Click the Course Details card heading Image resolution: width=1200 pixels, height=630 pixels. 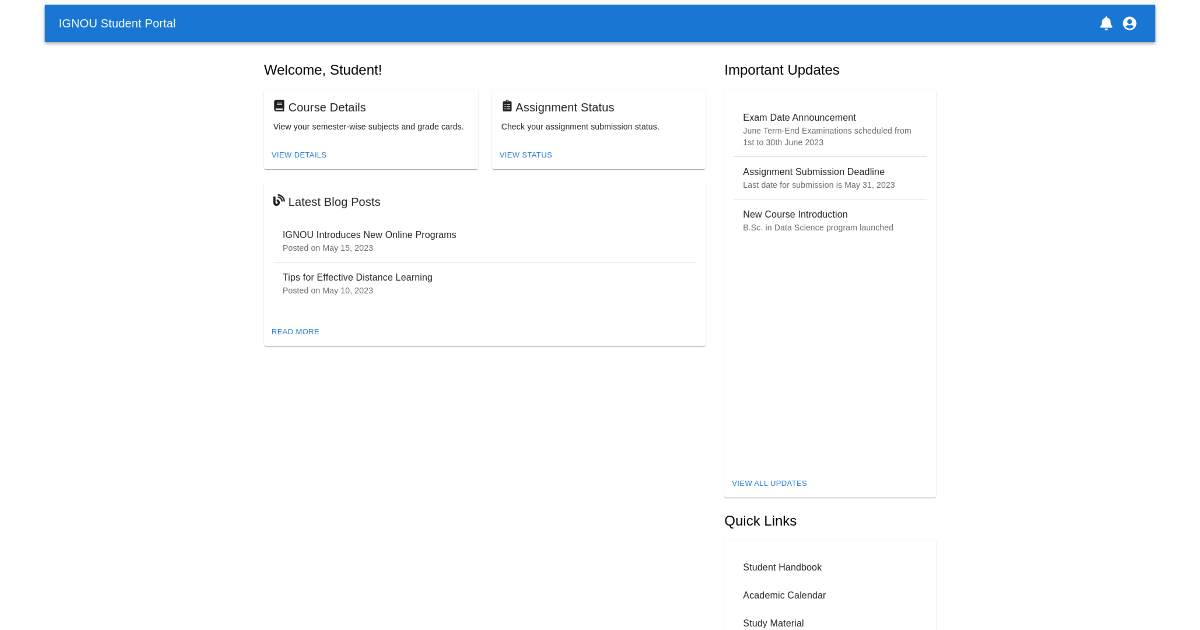327,107
